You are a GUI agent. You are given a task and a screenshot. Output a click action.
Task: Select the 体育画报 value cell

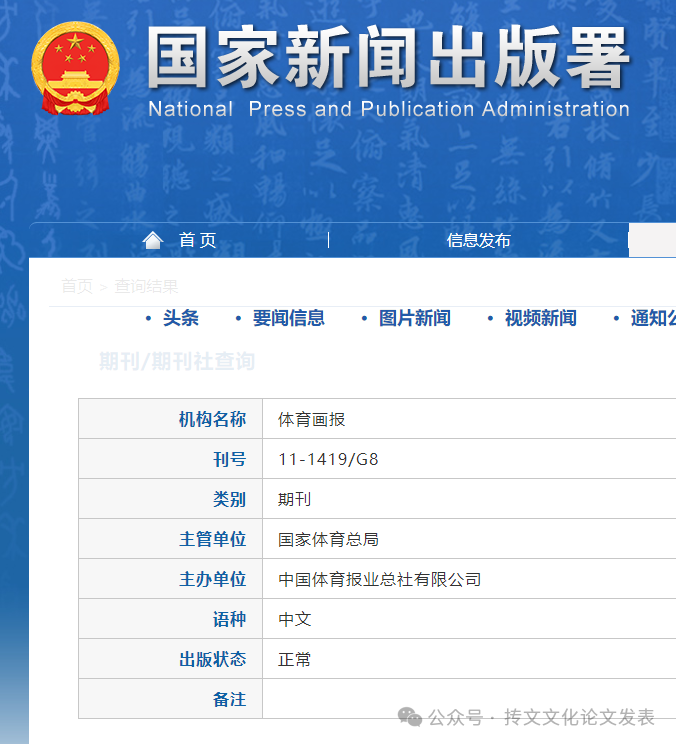tap(311, 419)
